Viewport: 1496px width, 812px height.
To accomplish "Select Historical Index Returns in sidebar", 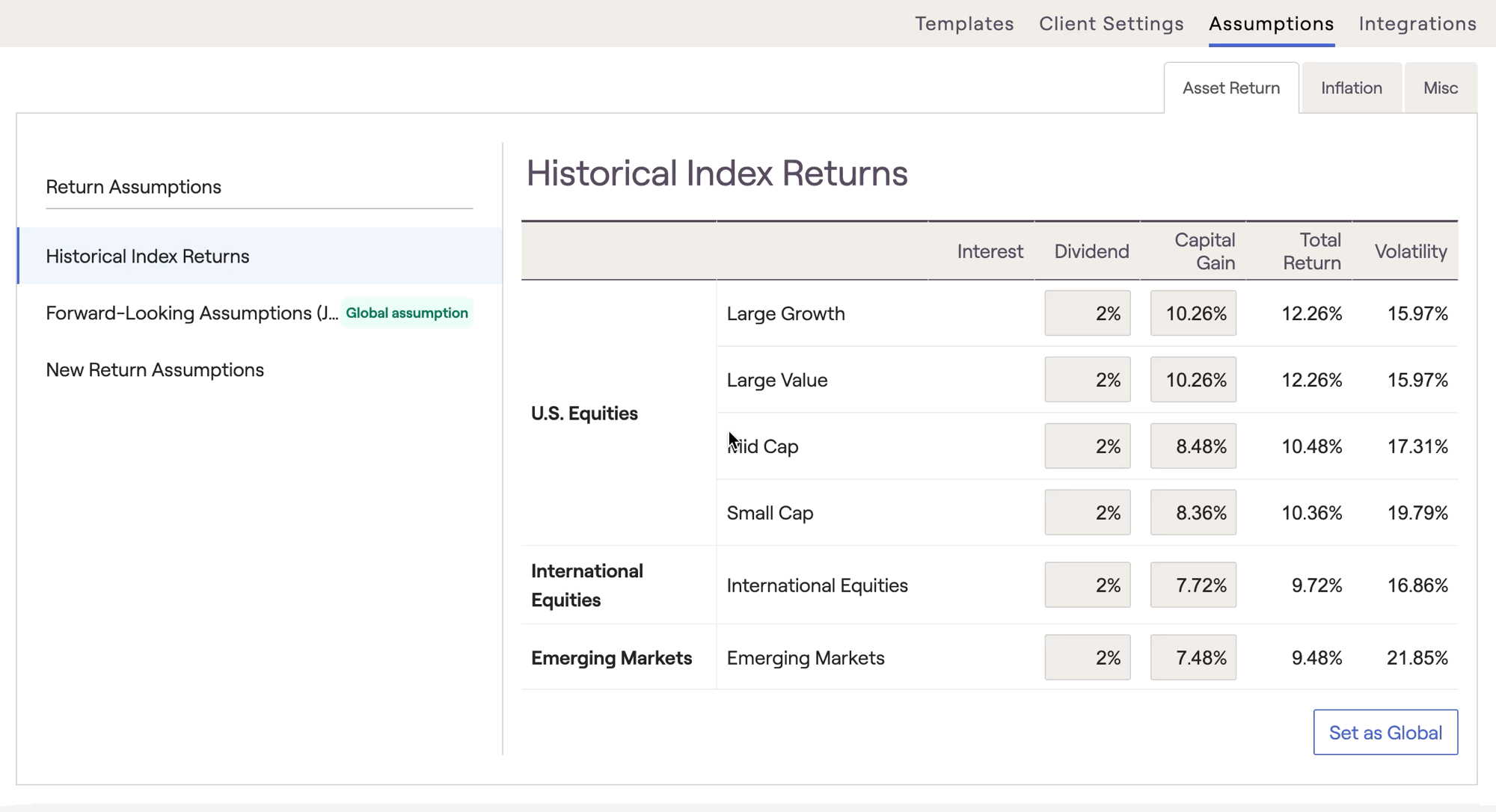I will pyautogui.click(x=147, y=256).
